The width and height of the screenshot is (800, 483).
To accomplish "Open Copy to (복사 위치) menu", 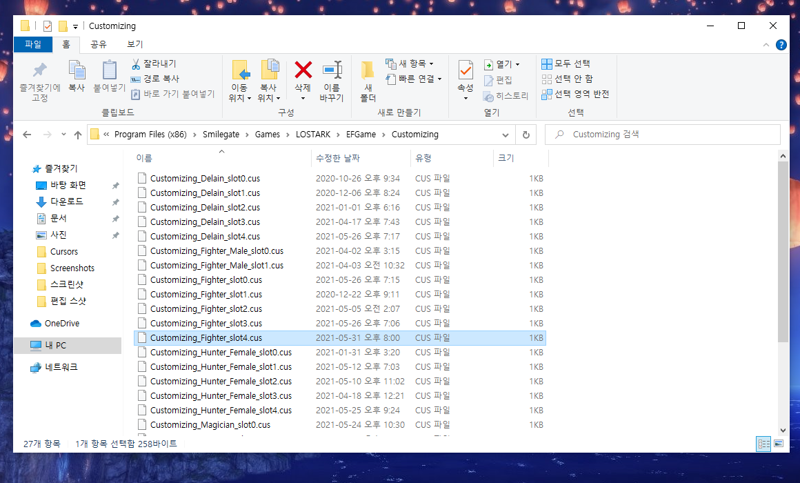I will point(269,81).
